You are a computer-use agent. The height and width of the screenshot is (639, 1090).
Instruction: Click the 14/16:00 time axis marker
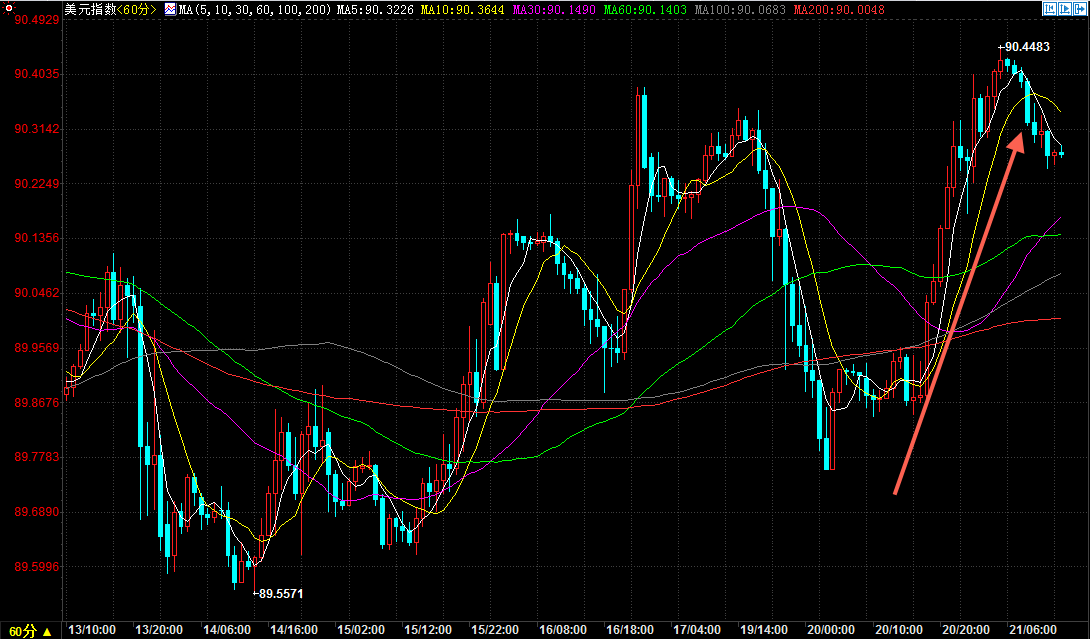coord(294,630)
